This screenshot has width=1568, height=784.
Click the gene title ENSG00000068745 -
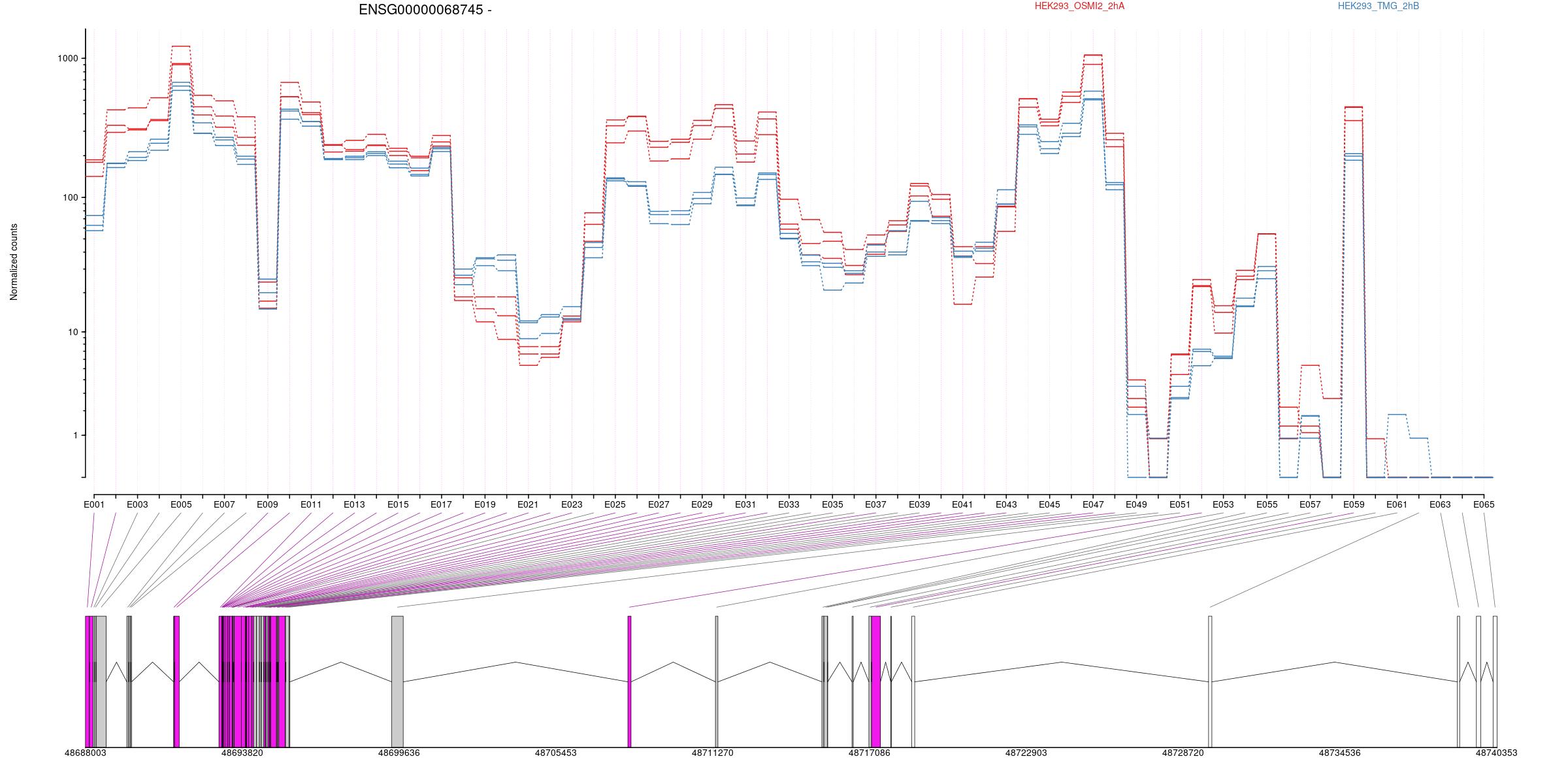pos(425,10)
